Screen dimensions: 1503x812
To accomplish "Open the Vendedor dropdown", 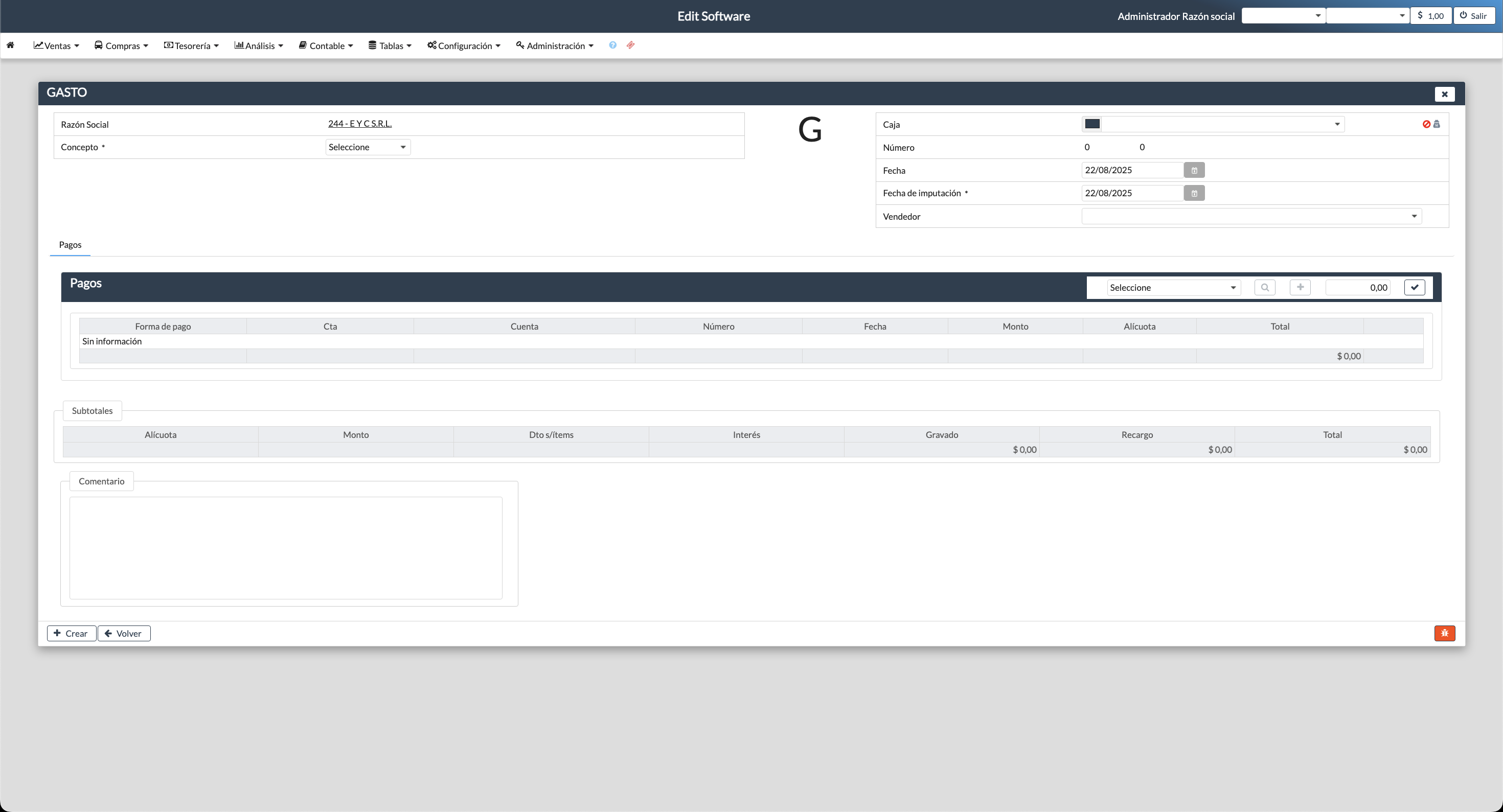I will (x=1251, y=217).
